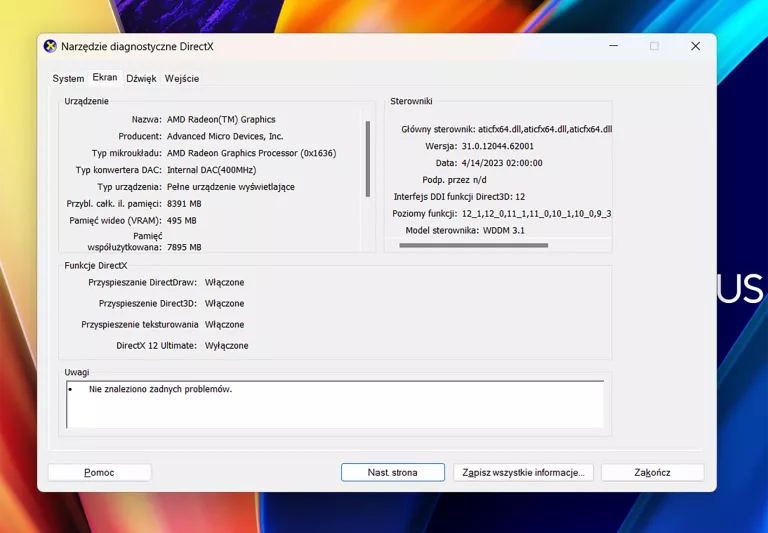Viewport: 768px width, 533px height.
Task: Click the value Advanced Micro Devices, Inc.
Action: tap(225, 136)
